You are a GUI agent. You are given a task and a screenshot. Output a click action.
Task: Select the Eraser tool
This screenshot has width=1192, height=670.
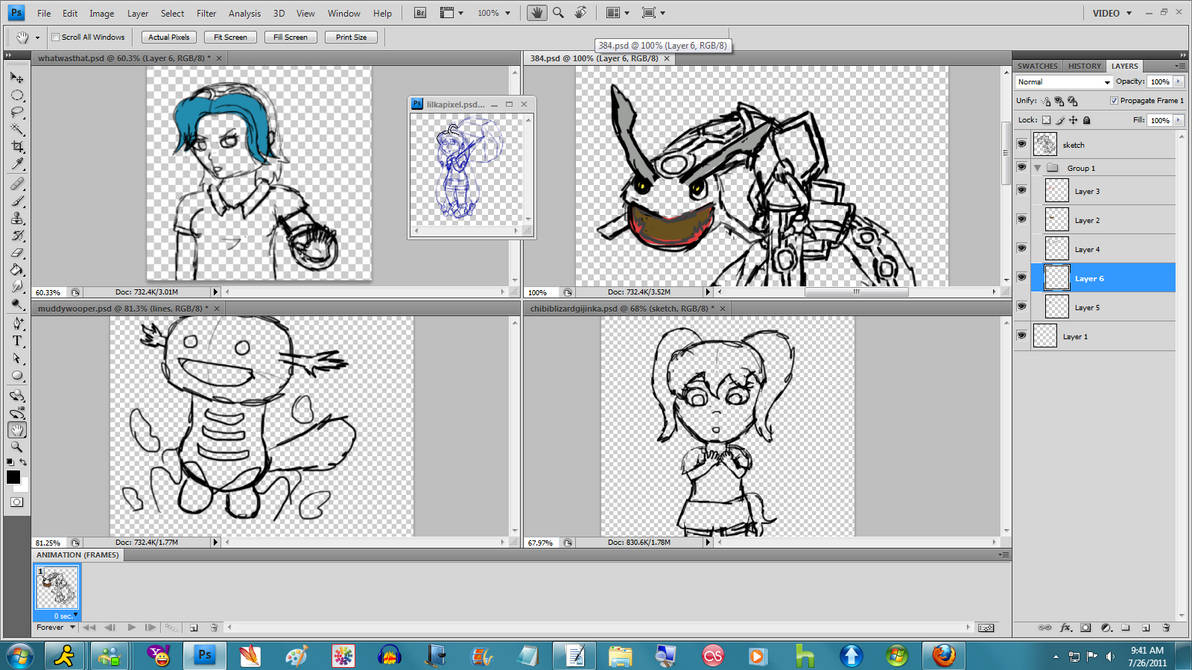tap(17, 252)
